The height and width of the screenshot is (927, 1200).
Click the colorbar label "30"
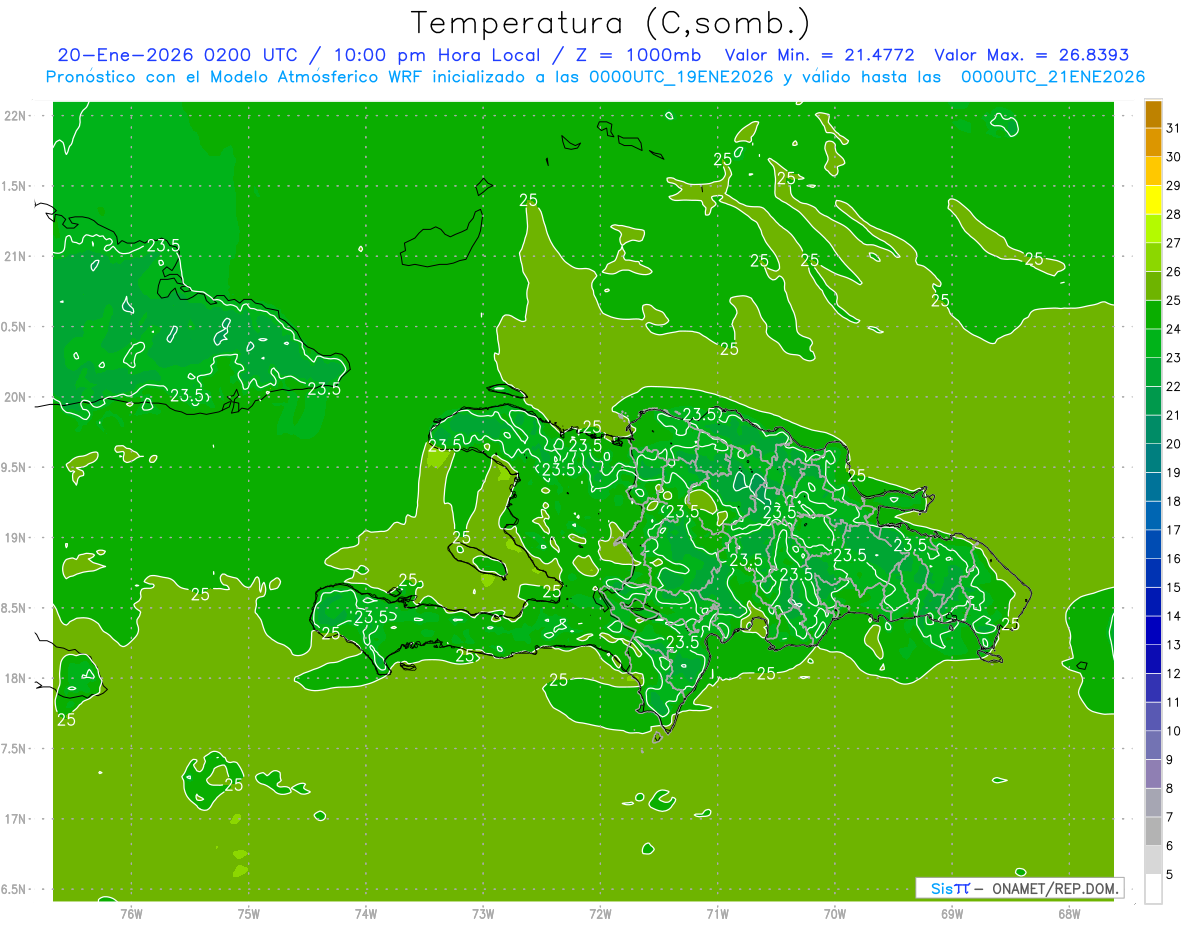pyautogui.click(x=1174, y=157)
